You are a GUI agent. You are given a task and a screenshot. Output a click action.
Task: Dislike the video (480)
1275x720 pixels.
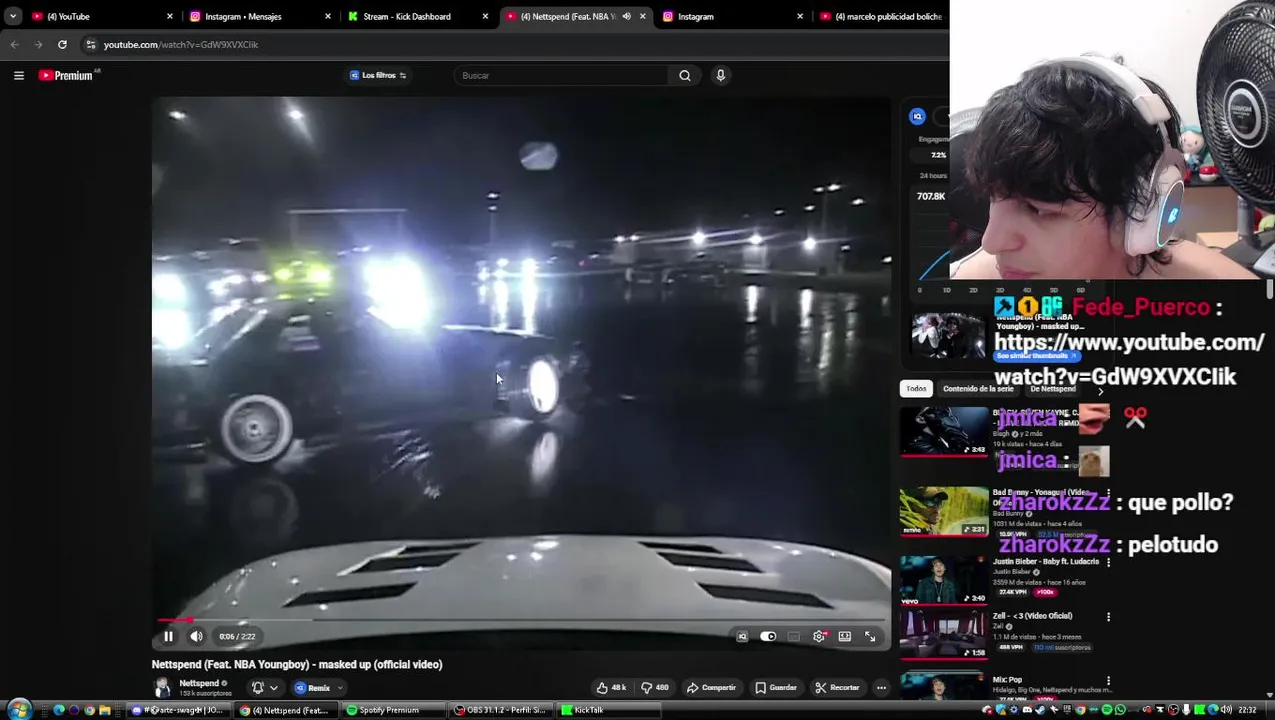(654, 688)
